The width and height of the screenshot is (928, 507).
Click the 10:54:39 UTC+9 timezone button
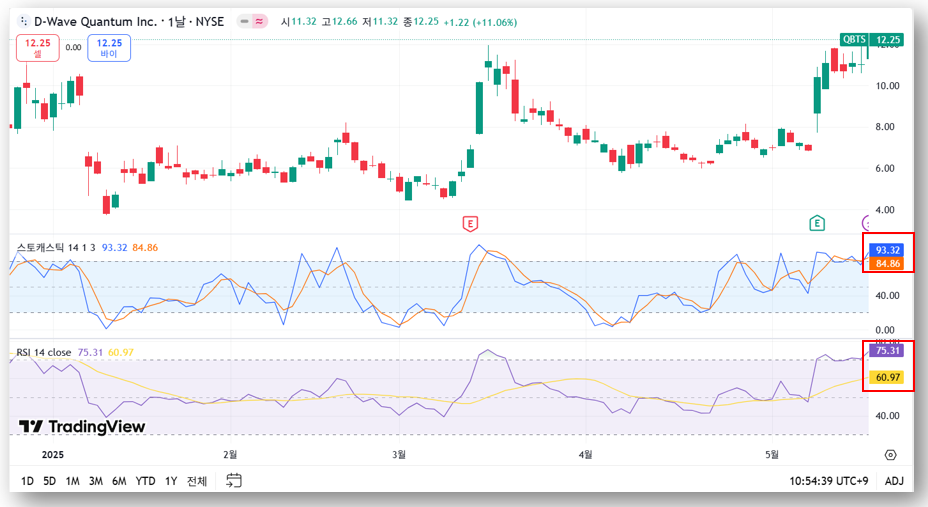829,481
